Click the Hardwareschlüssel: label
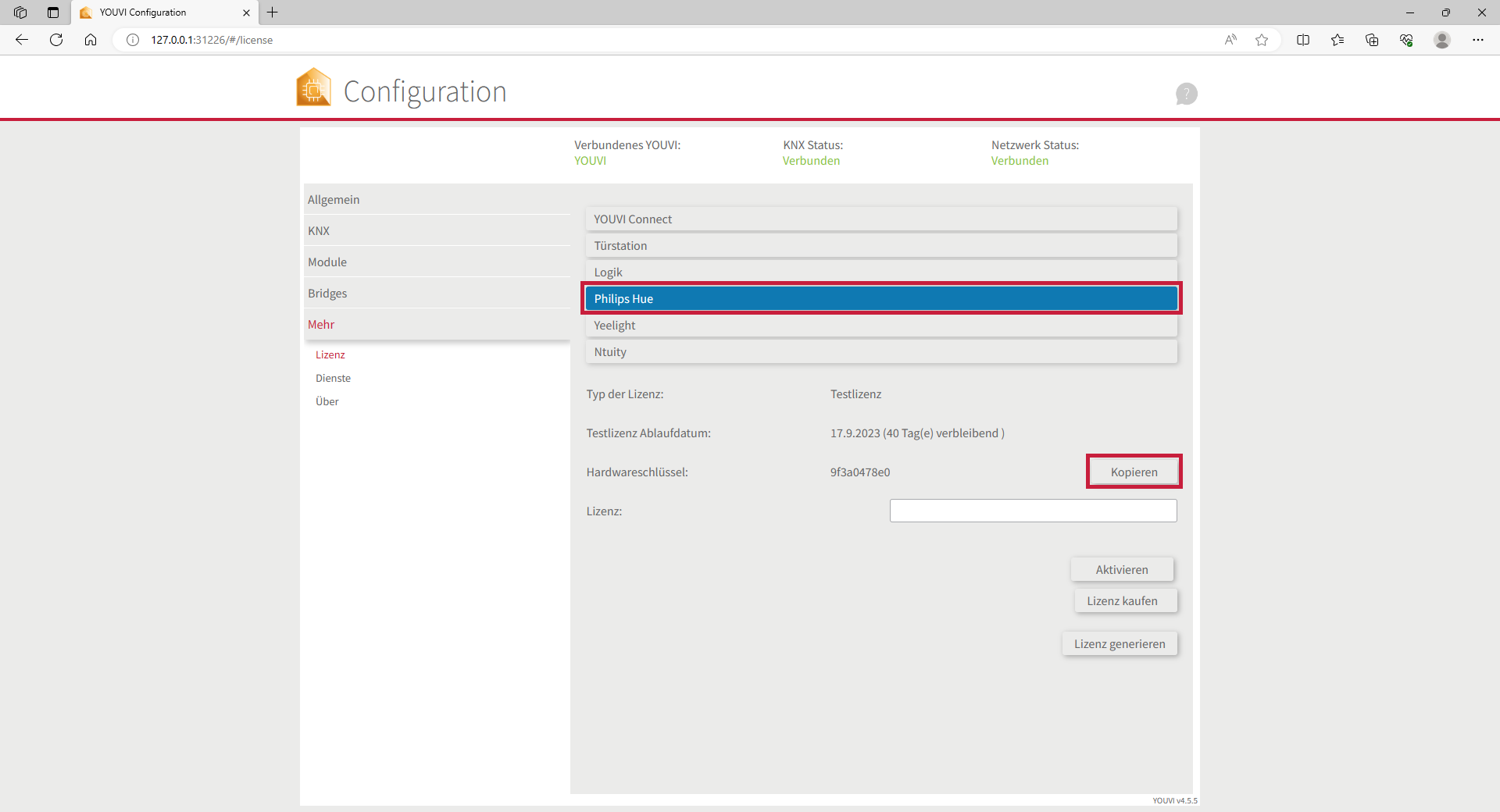Image resolution: width=1500 pixels, height=812 pixels. pos(637,472)
